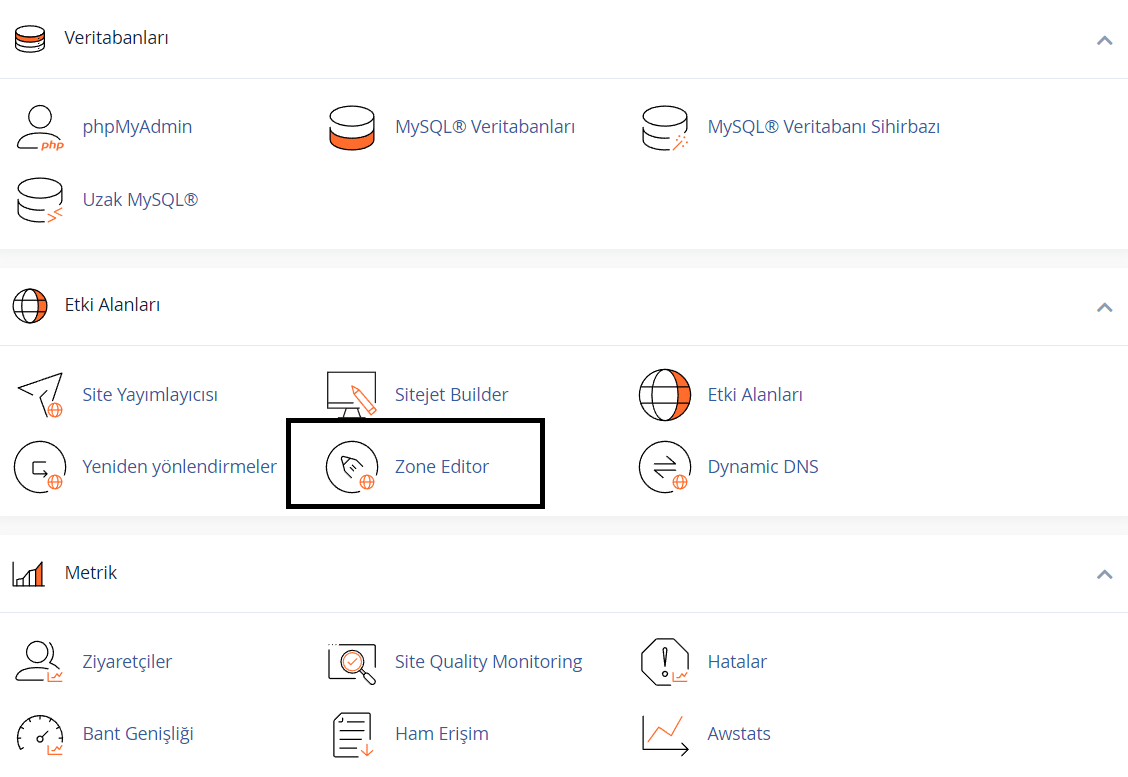Open the Site Quality Monitoring magnifier icon
This screenshot has height=777, width=1128.
click(x=352, y=662)
